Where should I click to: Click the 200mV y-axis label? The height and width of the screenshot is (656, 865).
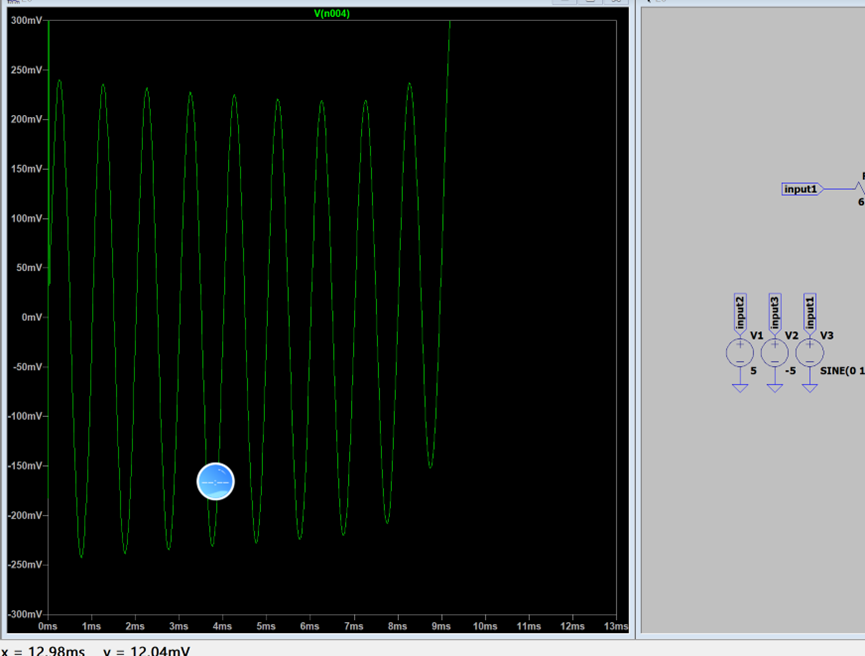coord(26,119)
